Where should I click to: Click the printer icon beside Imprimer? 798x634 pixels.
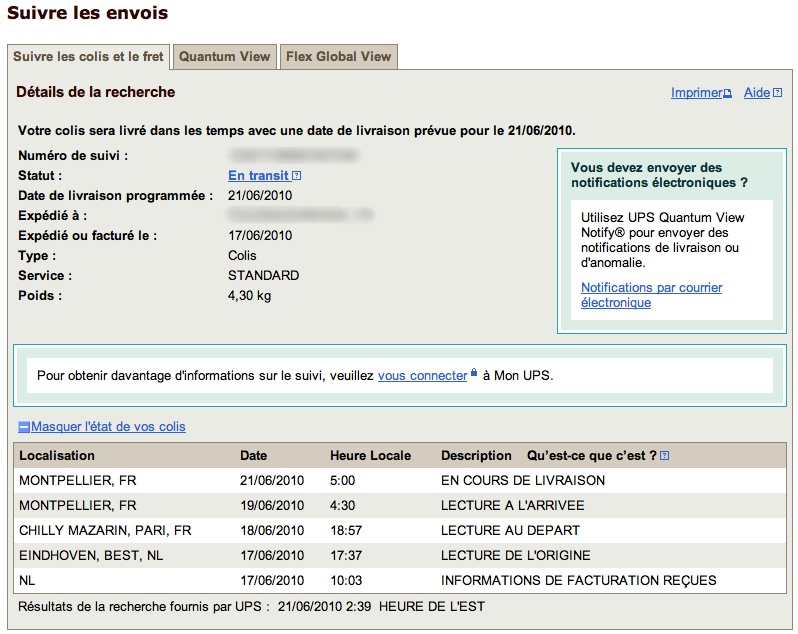tap(728, 94)
